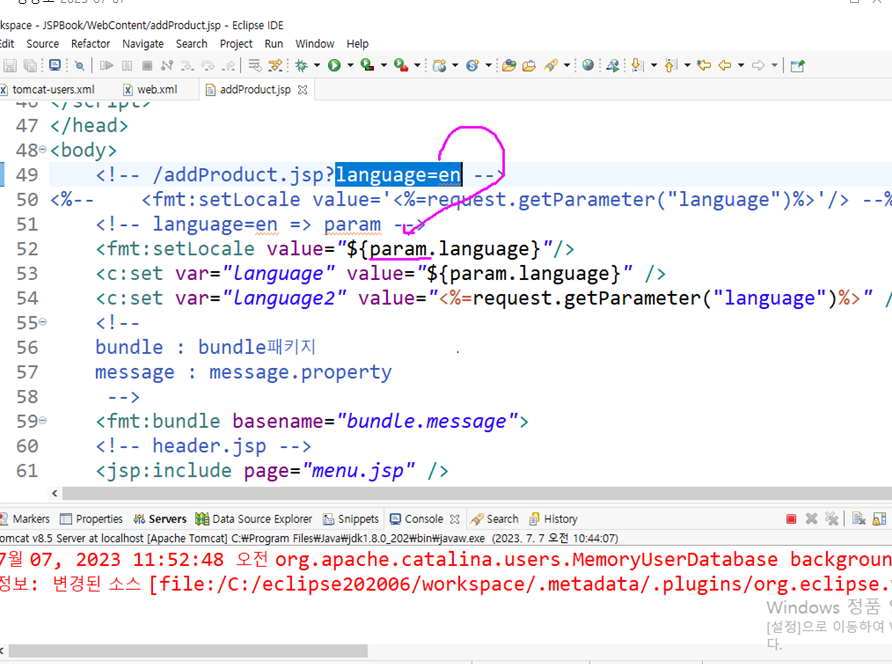Open the Data Source Explorer tab

254,519
